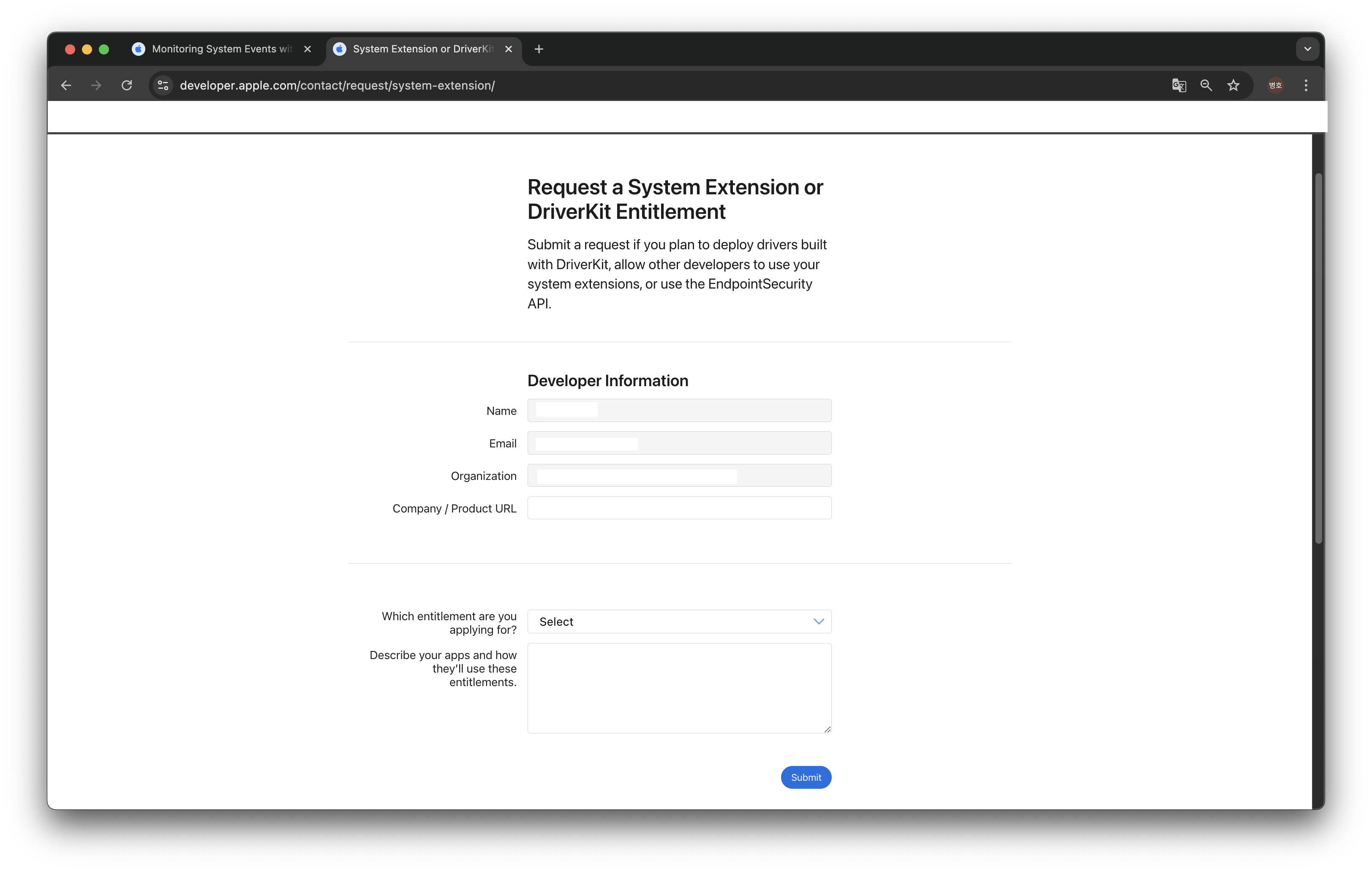
Task: Click the back navigation arrow
Action: pyautogui.click(x=65, y=85)
